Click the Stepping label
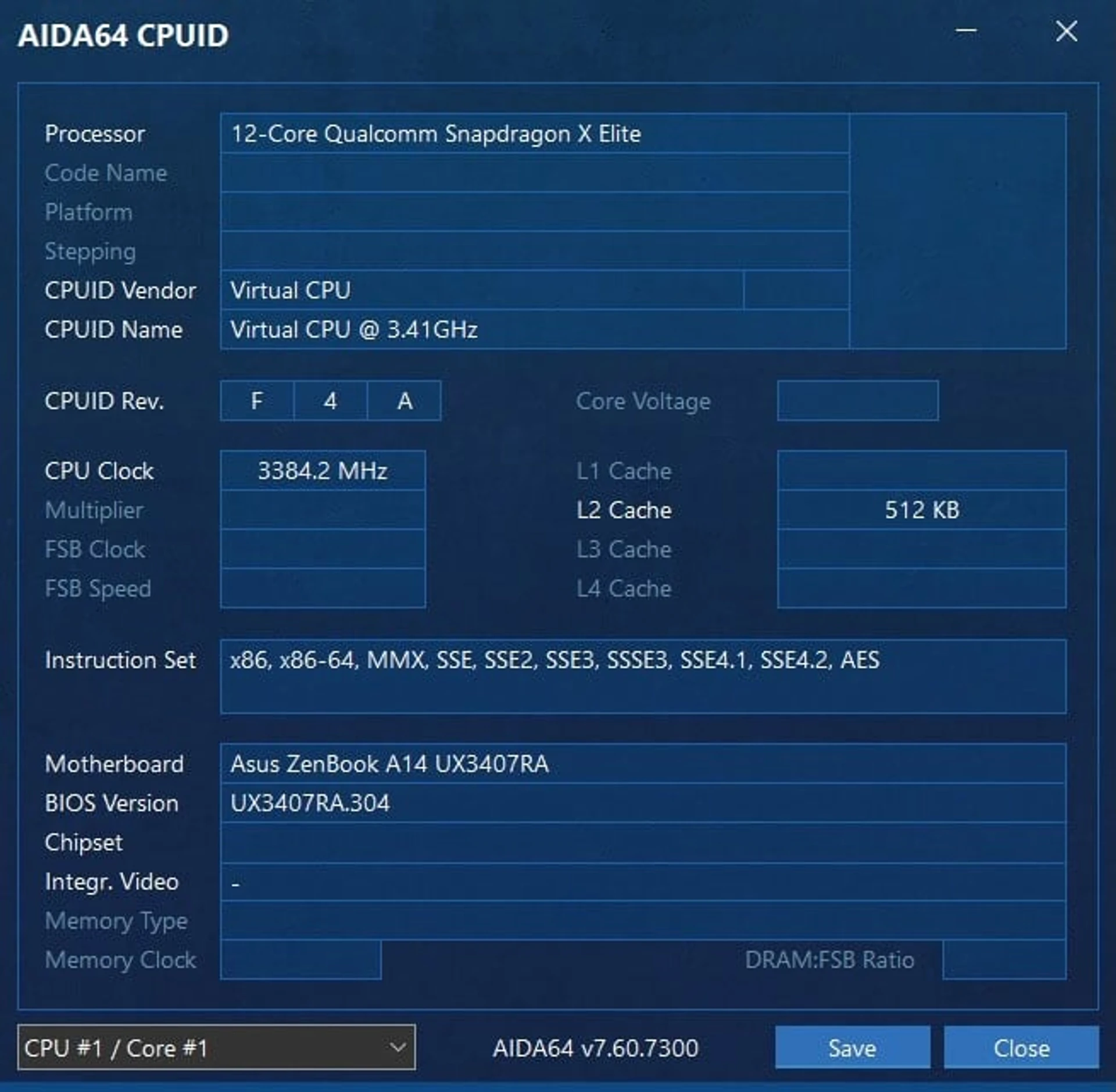1116x1092 pixels. click(90, 252)
